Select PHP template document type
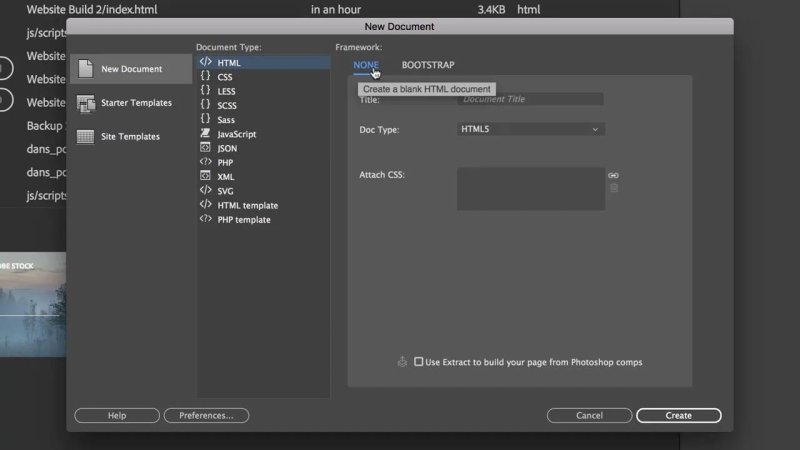Image resolution: width=800 pixels, height=450 pixels. (264, 220)
